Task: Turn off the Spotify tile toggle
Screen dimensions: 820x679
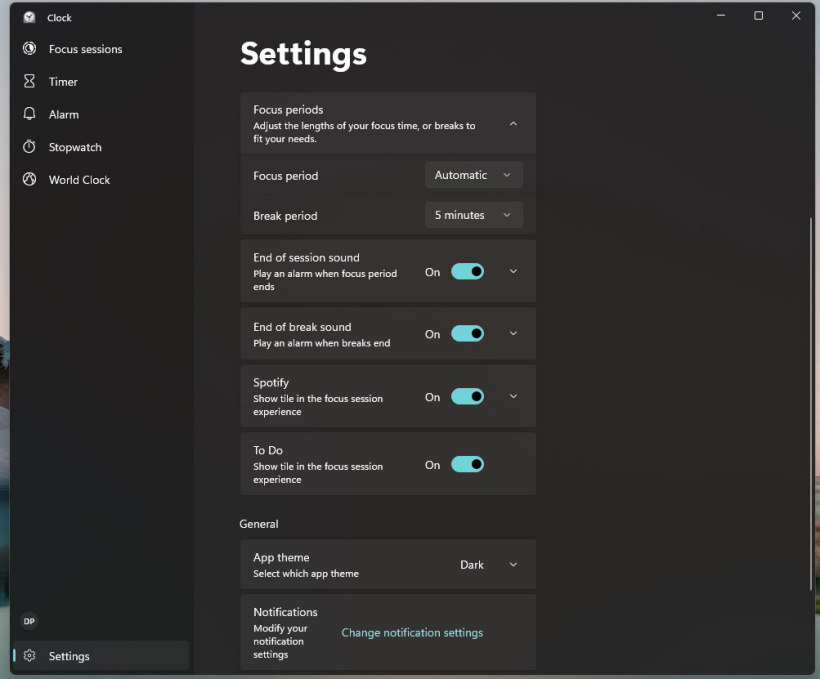Action: click(466, 396)
